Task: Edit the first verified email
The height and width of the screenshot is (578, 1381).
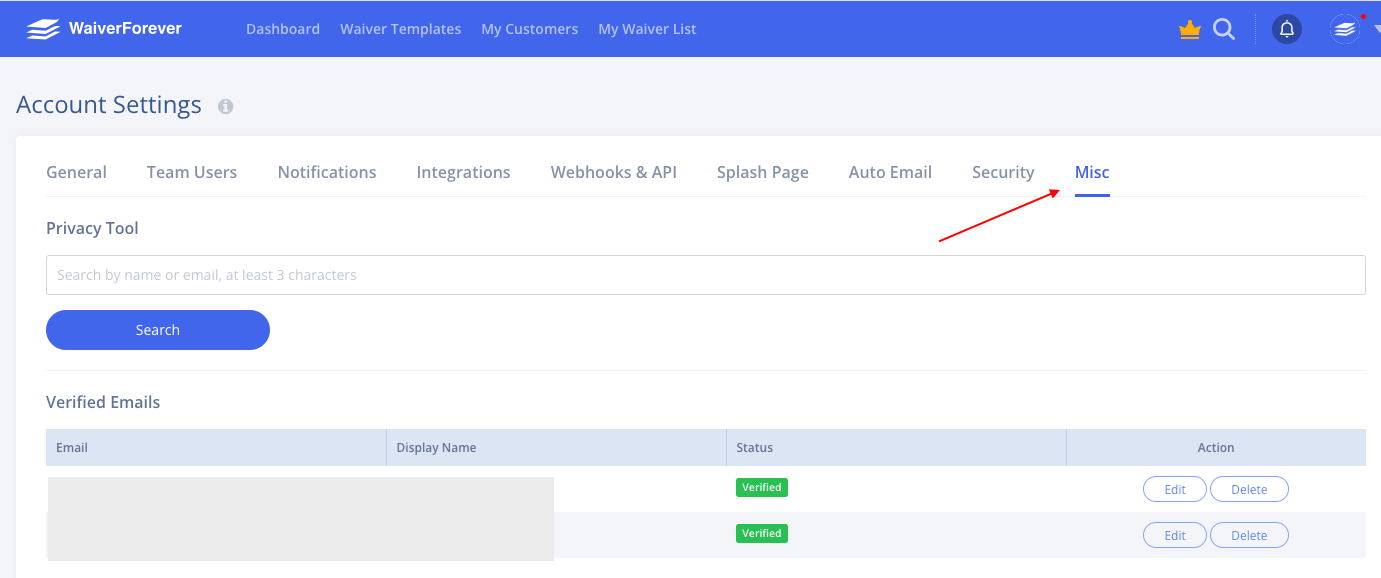Action: coord(1175,489)
